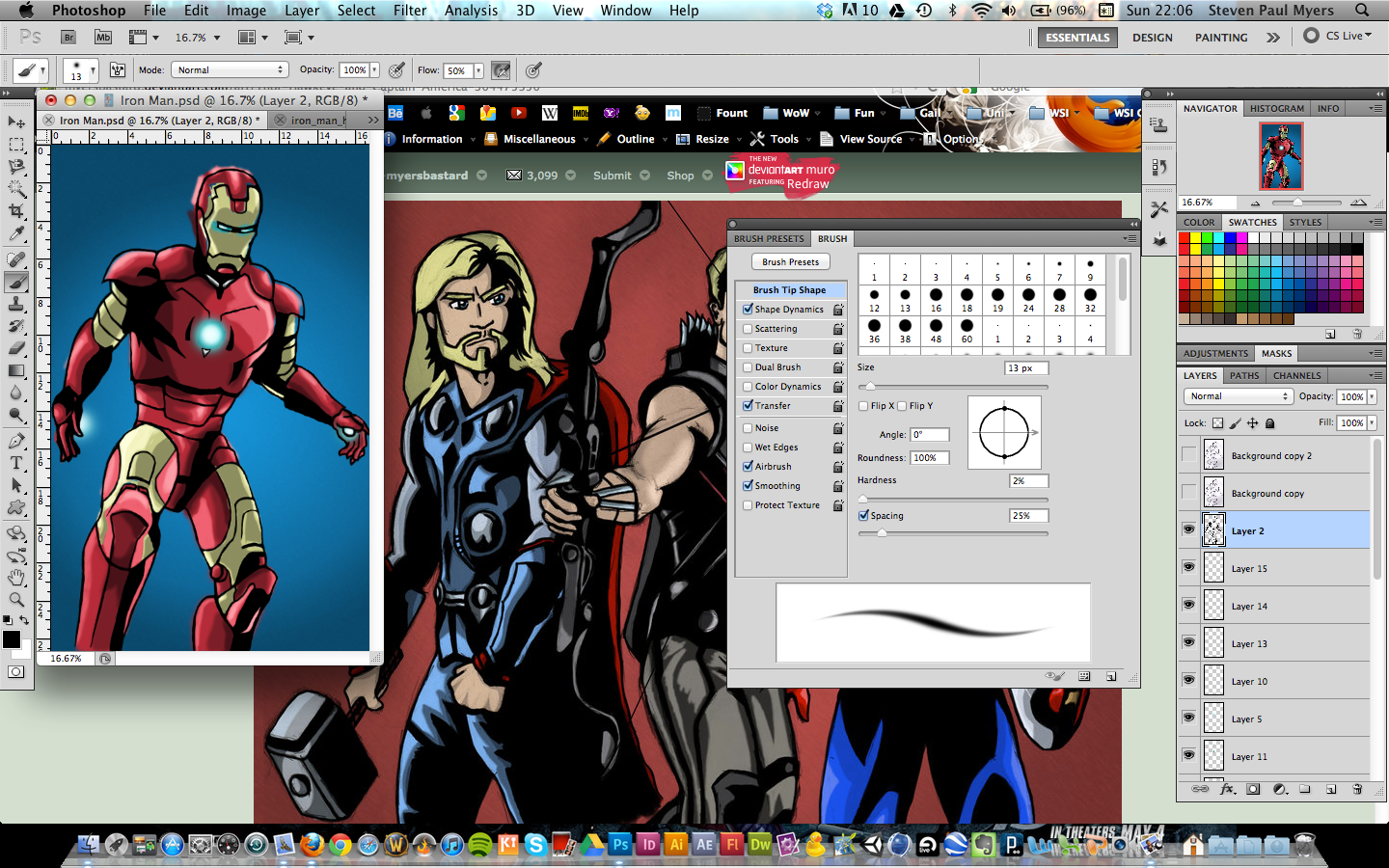Expand more workspaces chevron
This screenshot has width=1389, height=868.
pos(1273,38)
